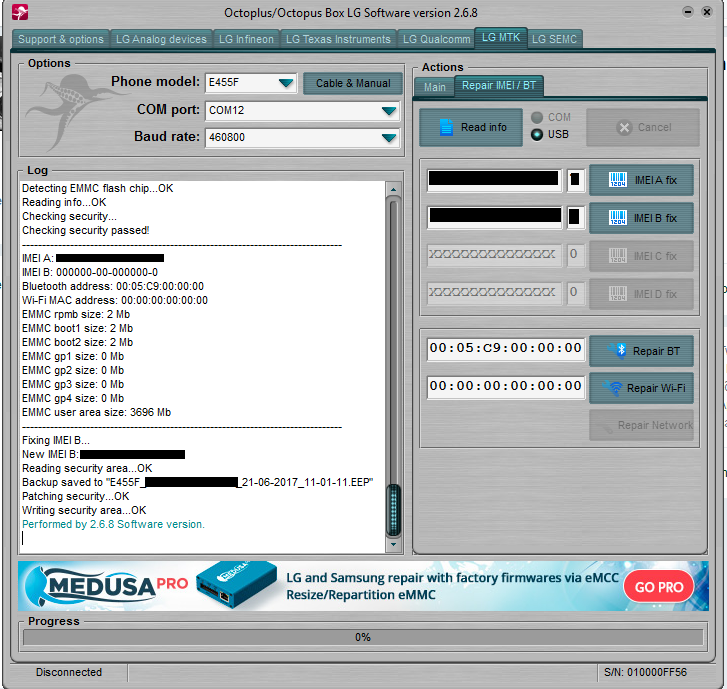Switch to LG SEMC tab

[x=554, y=39]
